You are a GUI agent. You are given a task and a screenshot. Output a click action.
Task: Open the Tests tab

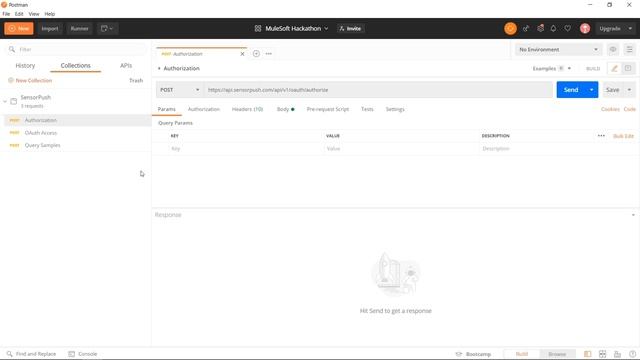[x=367, y=109]
